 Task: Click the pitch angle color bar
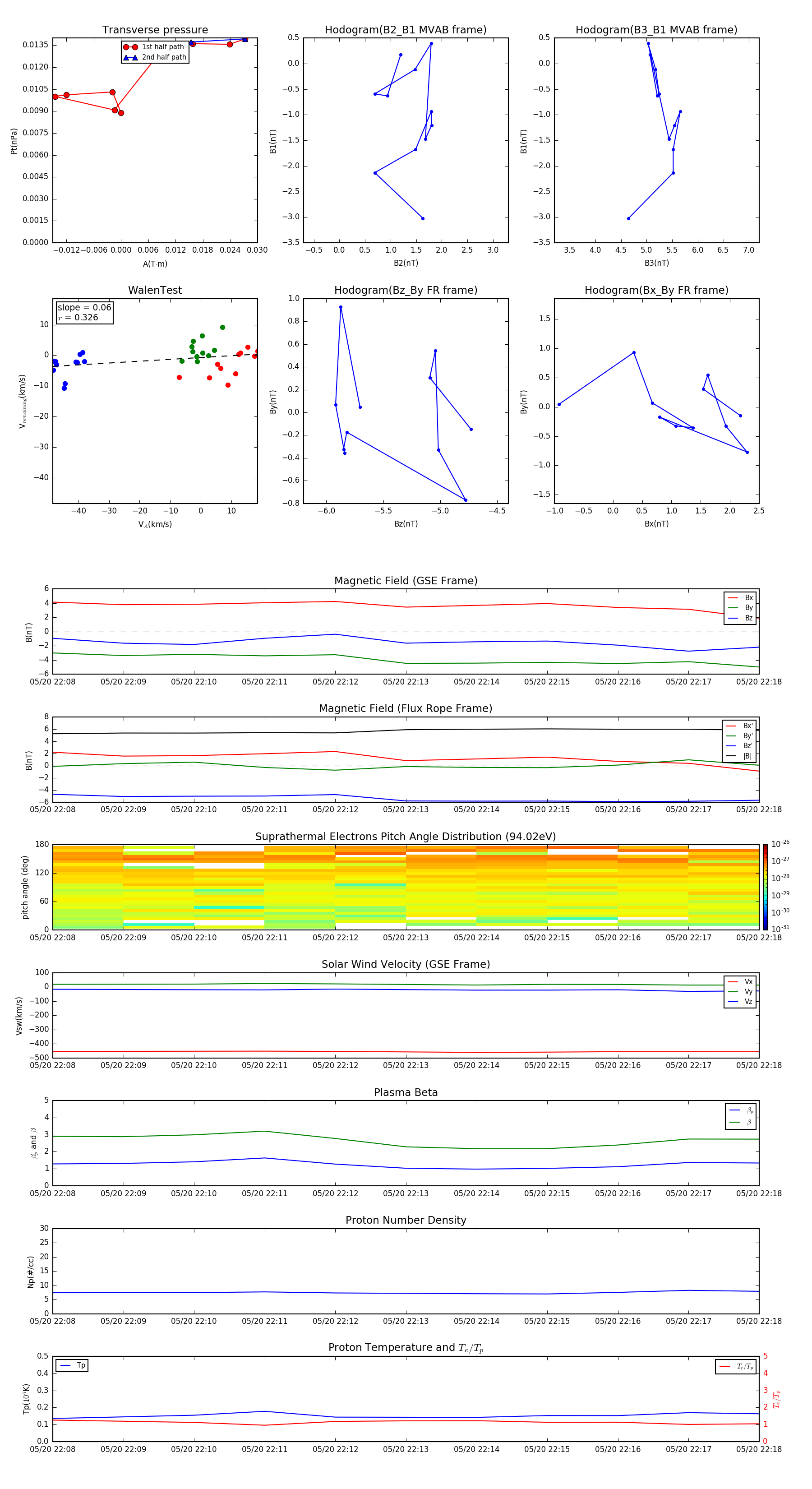point(765,887)
